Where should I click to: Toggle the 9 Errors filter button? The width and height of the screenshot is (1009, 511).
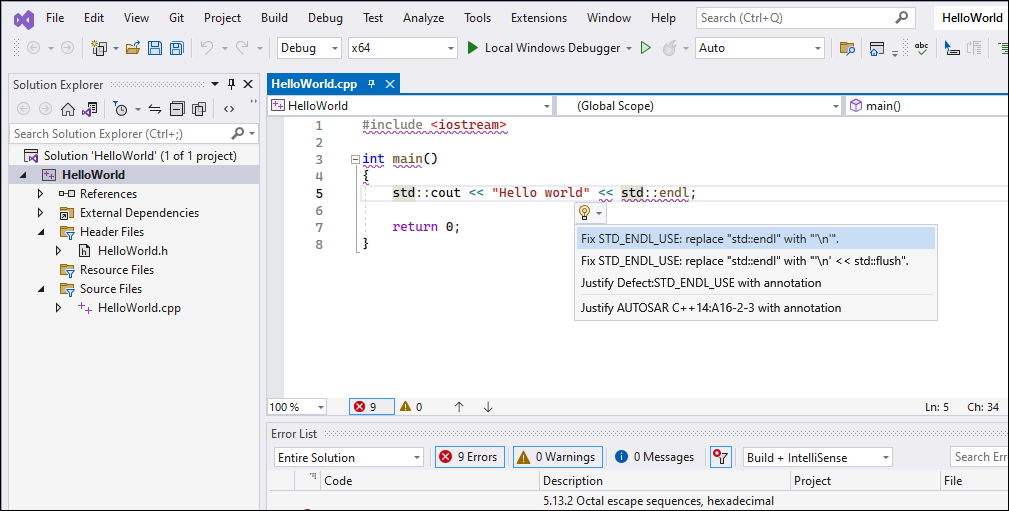pos(470,457)
